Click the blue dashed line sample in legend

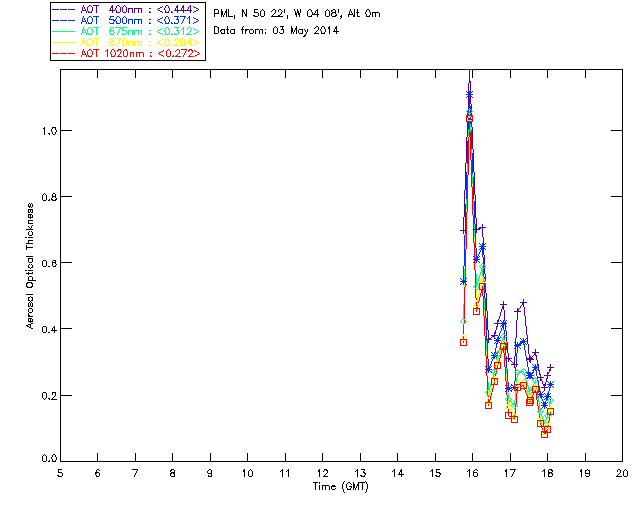(x=64, y=20)
